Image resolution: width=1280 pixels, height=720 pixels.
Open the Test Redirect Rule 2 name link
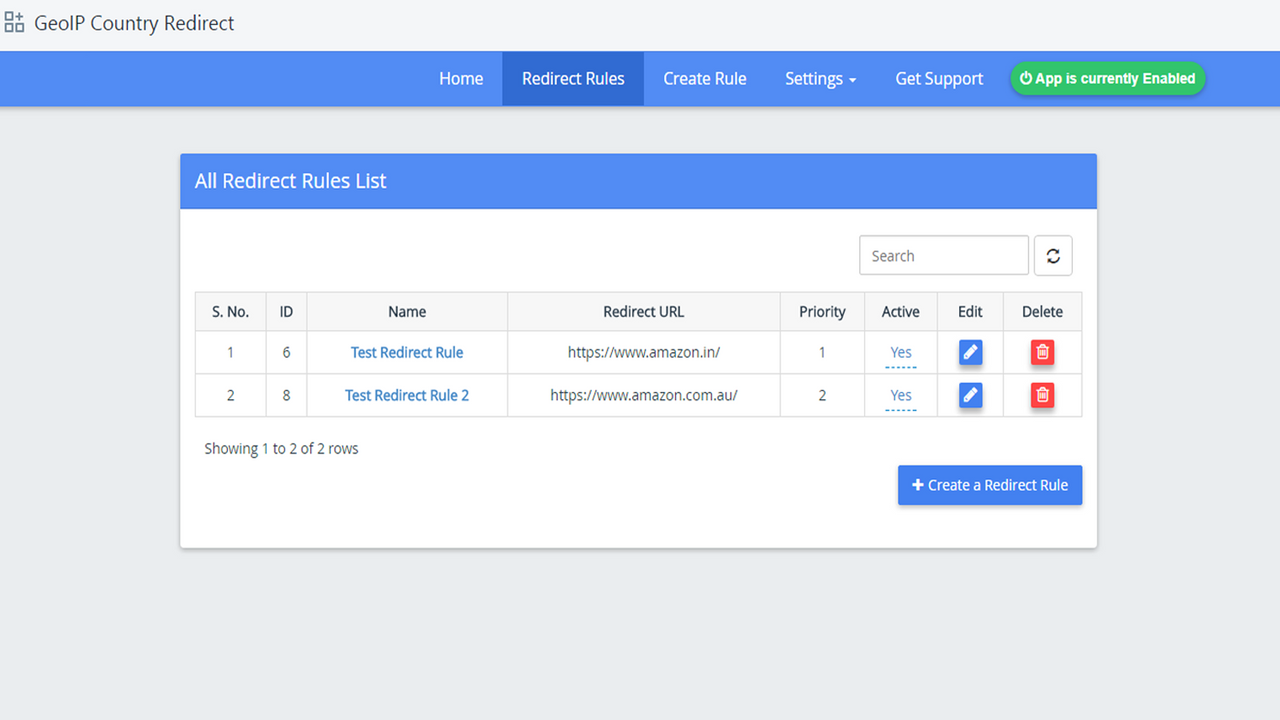[x=407, y=395]
